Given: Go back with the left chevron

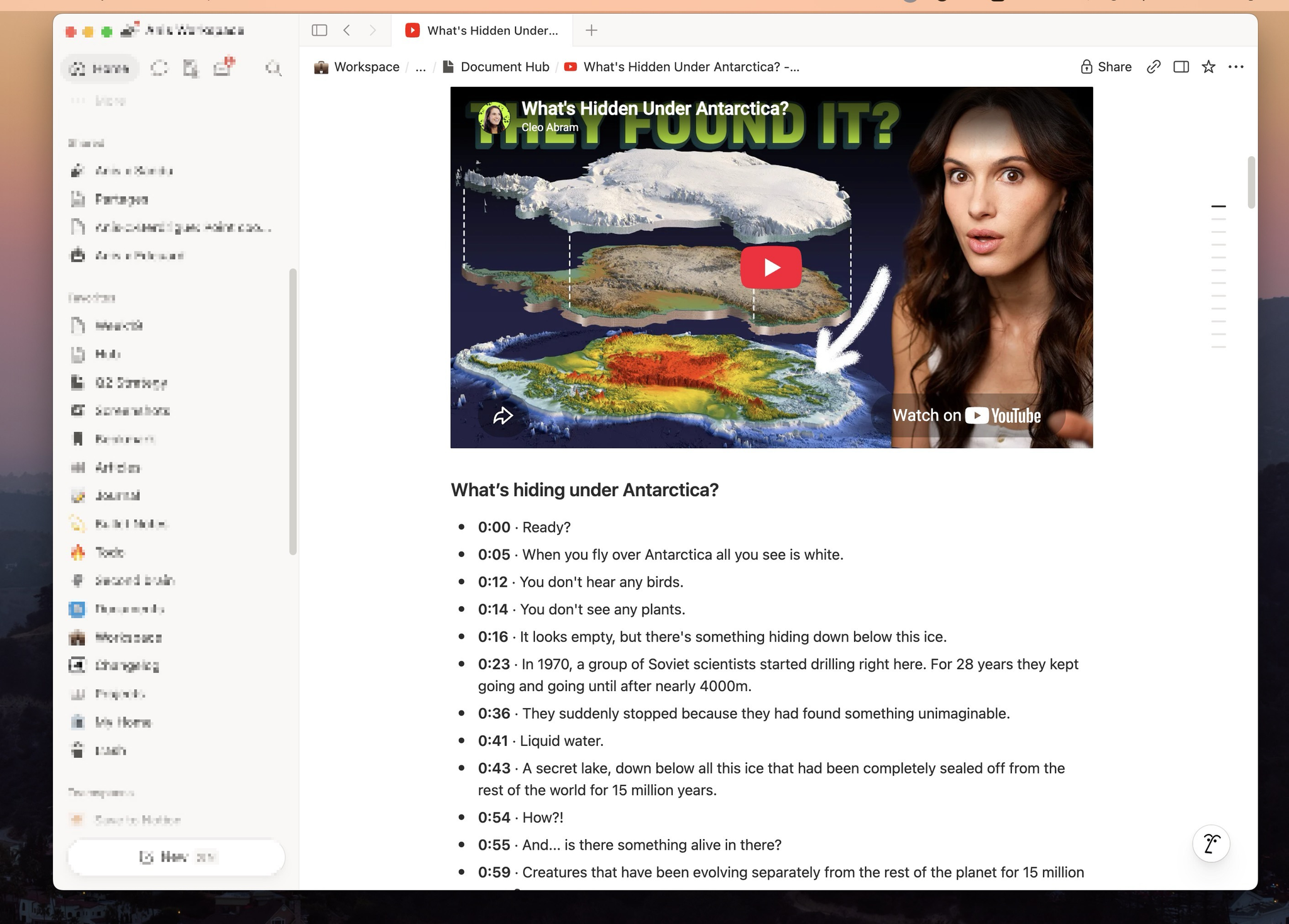Looking at the screenshot, I should point(347,30).
